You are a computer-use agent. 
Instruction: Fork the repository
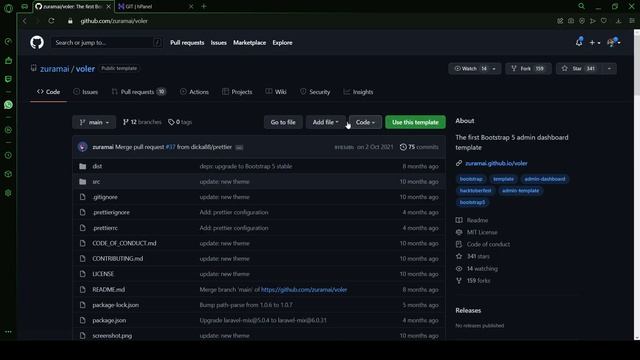click(x=528, y=69)
